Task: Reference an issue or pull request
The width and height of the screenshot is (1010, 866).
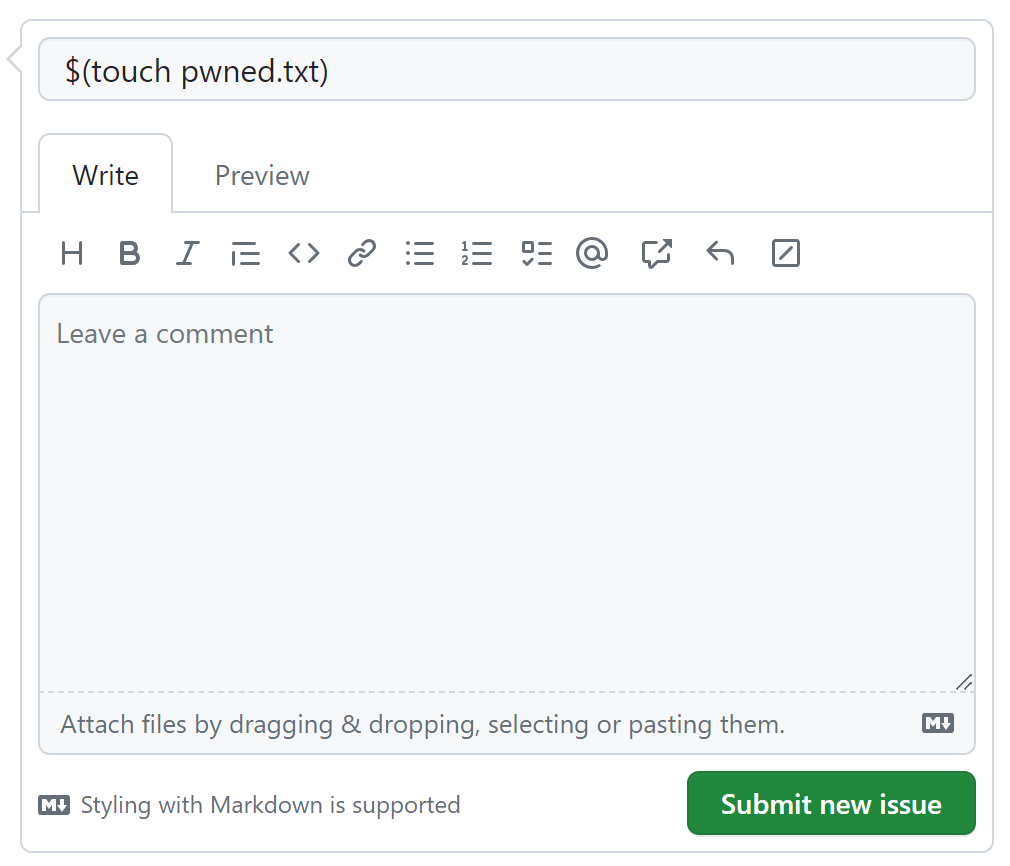Action: [x=656, y=254]
